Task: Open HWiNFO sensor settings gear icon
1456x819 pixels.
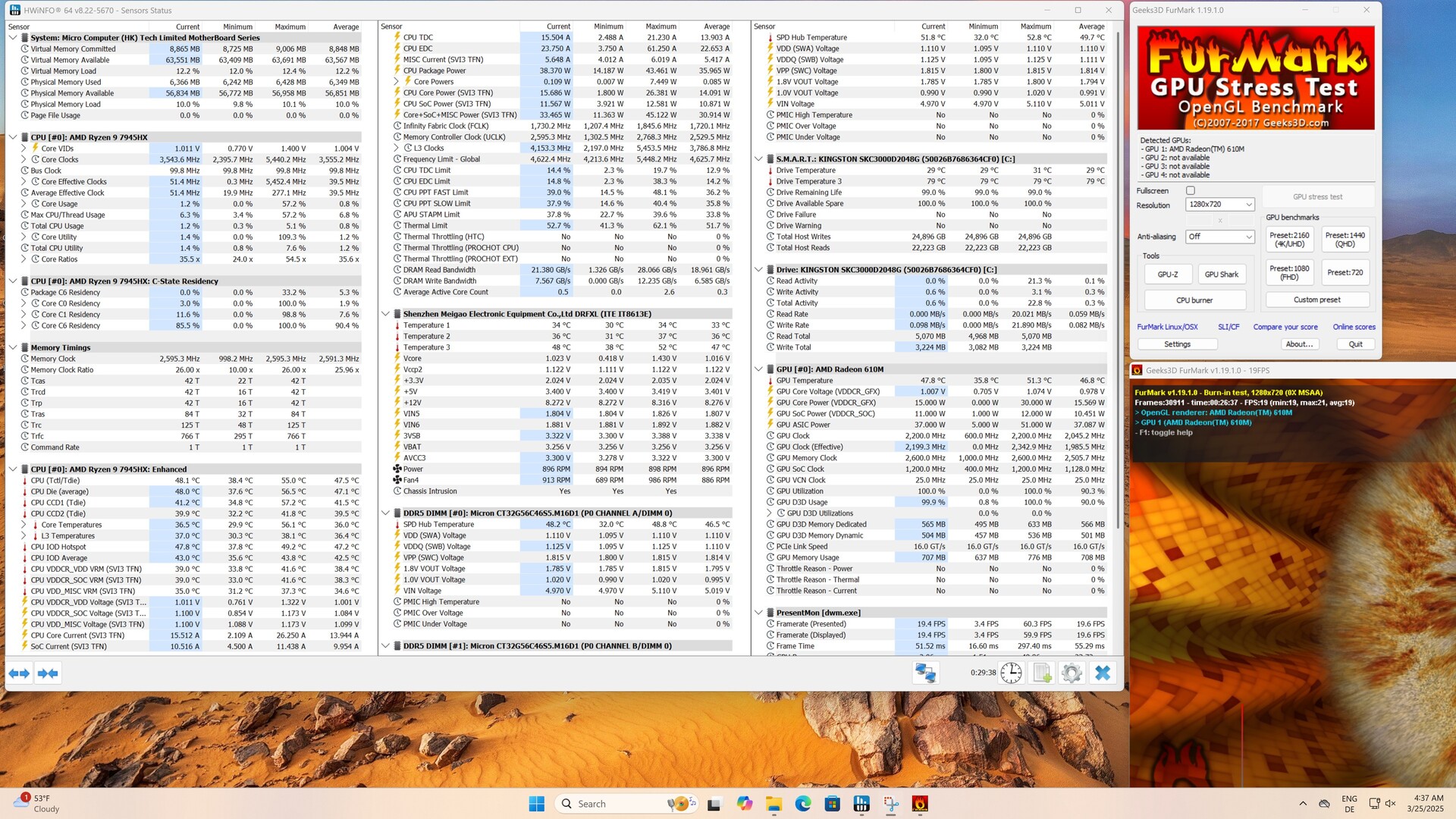Action: [x=1072, y=673]
